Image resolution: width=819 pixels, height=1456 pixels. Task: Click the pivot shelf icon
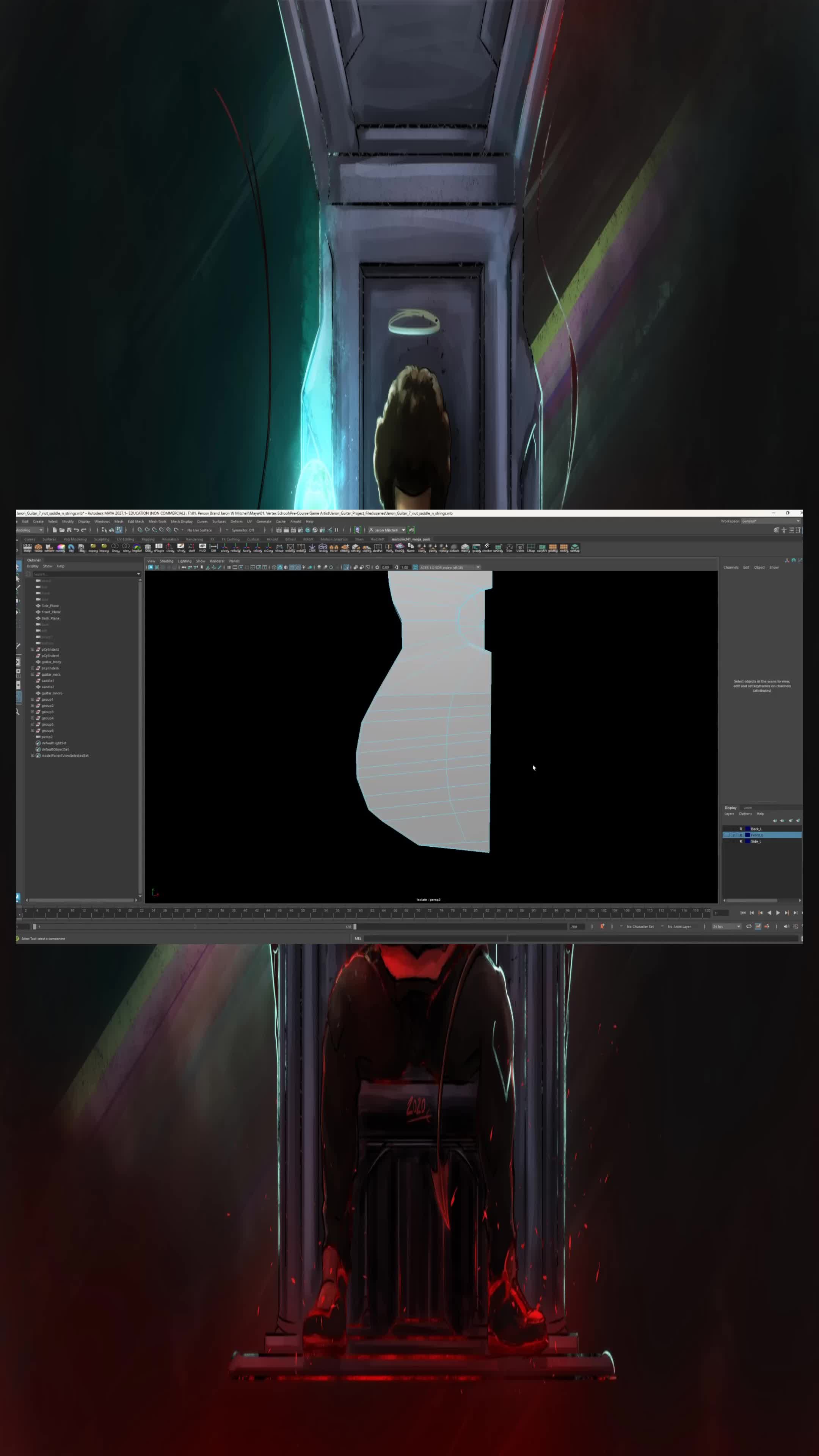pyautogui.click(x=224, y=547)
